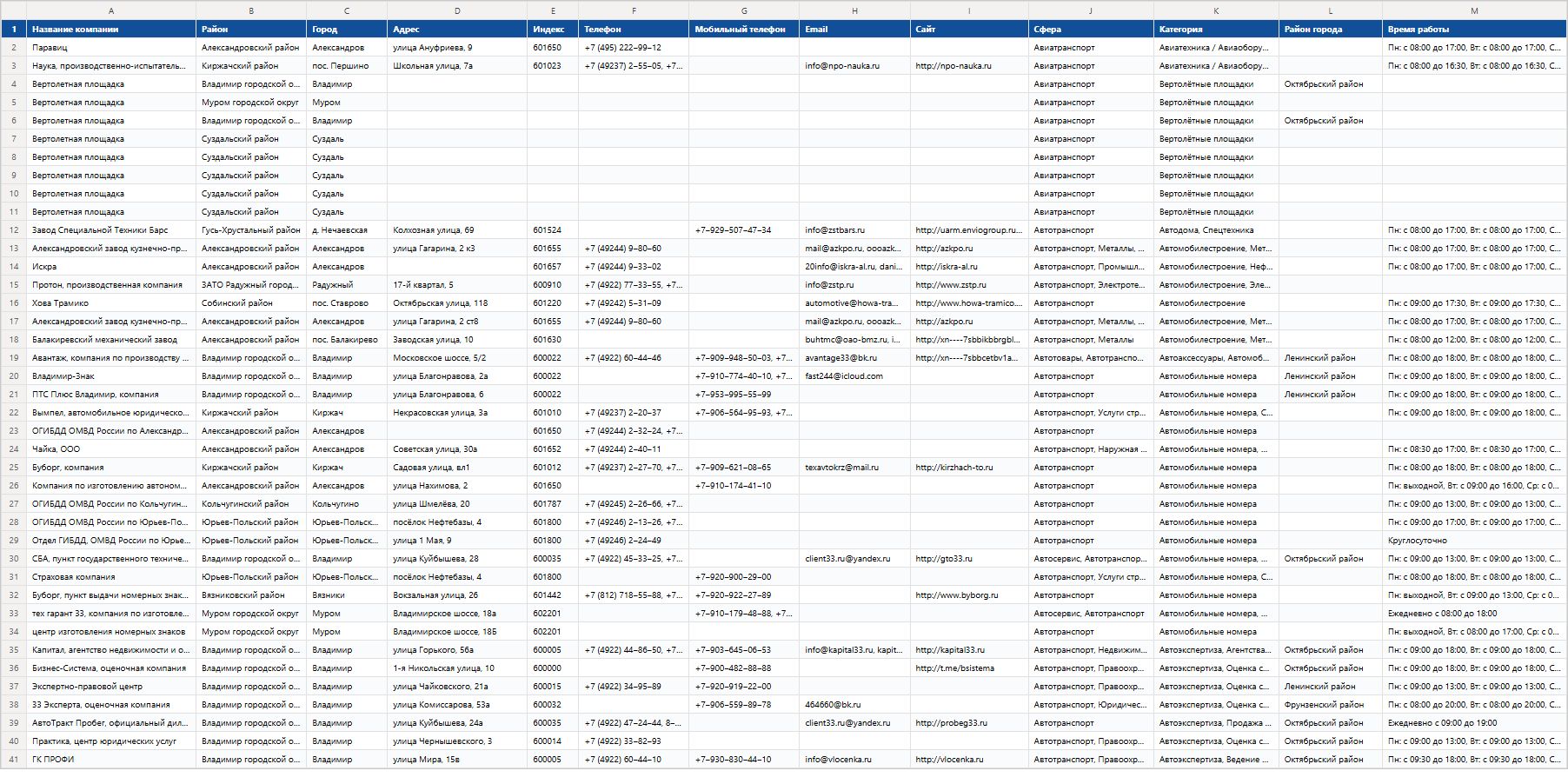Select the address 'Вокзальная улица, 26'
The width and height of the screenshot is (1568, 784).
coord(457,595)
